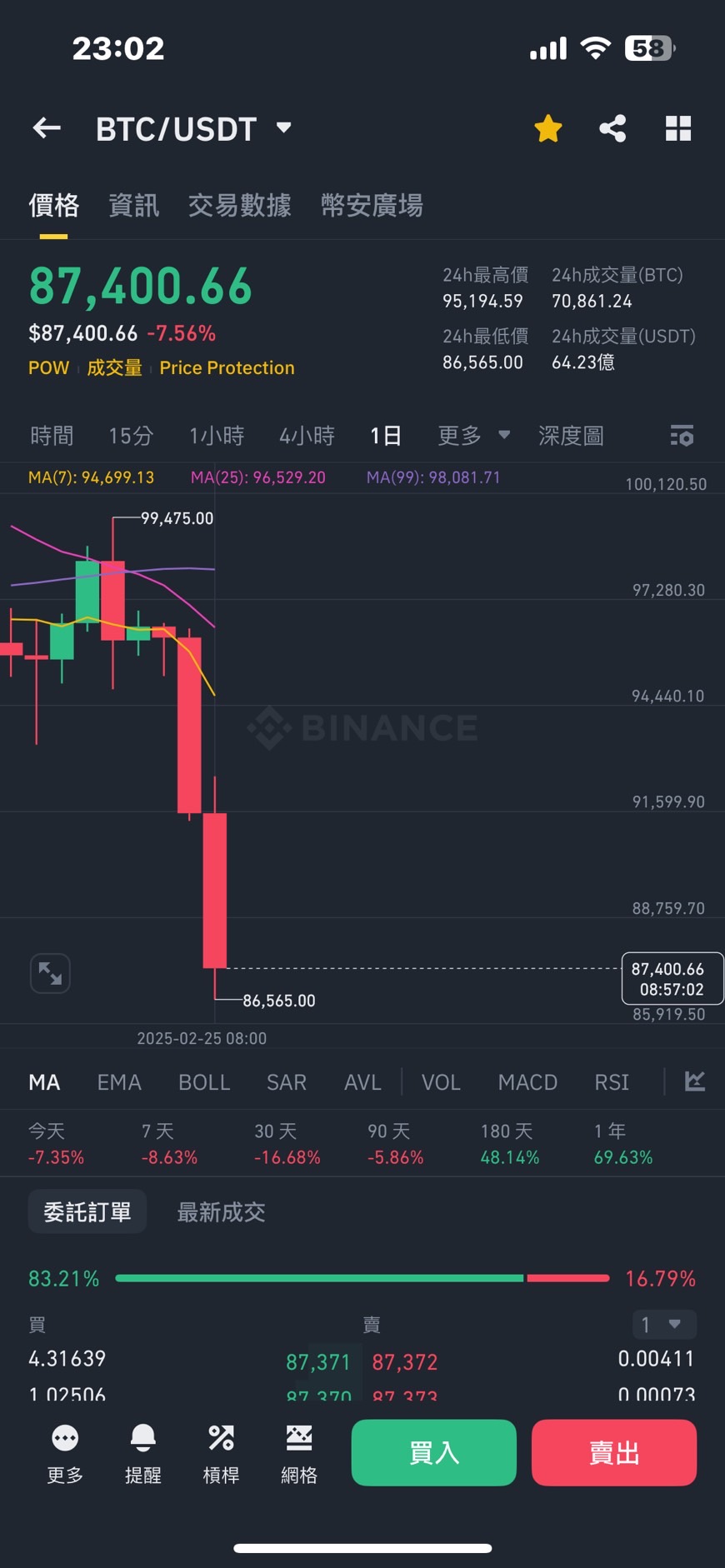The width and height of the screenshot is (725, 1568).
Task: Toggle the MACD indicator
Action: (527, 1082)
